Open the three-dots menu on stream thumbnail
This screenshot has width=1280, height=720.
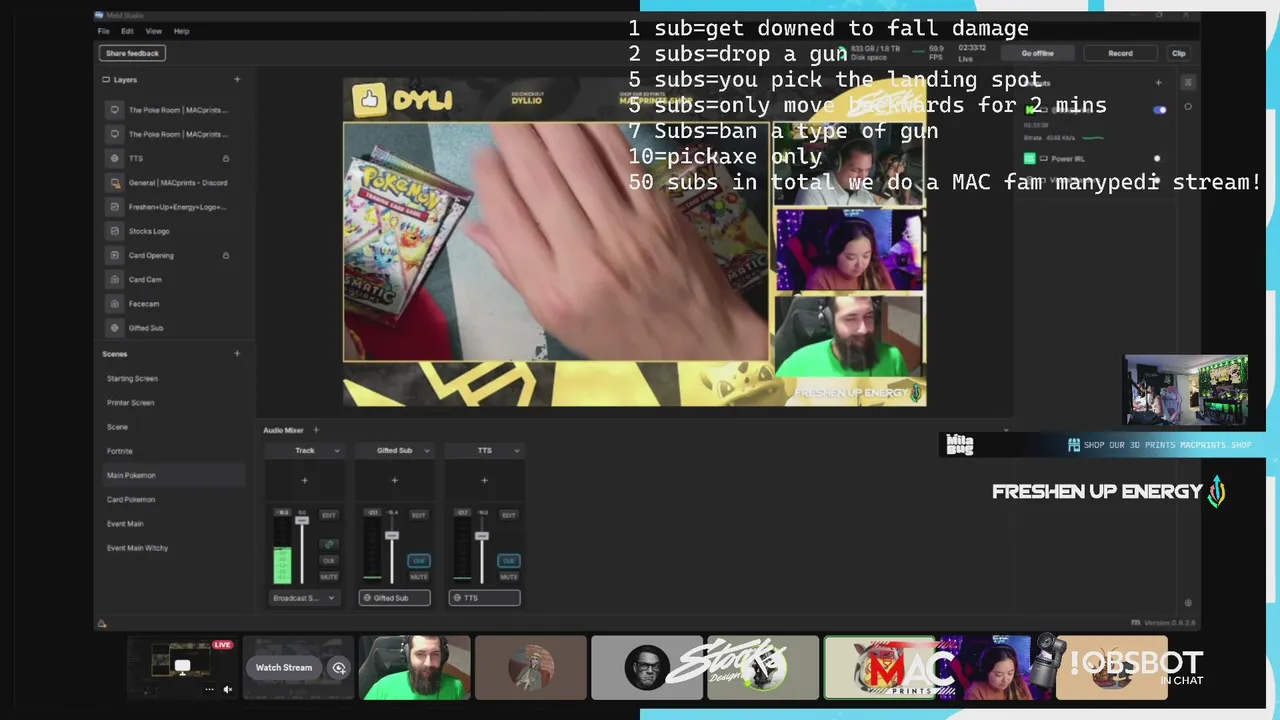(x=209, y=689)
